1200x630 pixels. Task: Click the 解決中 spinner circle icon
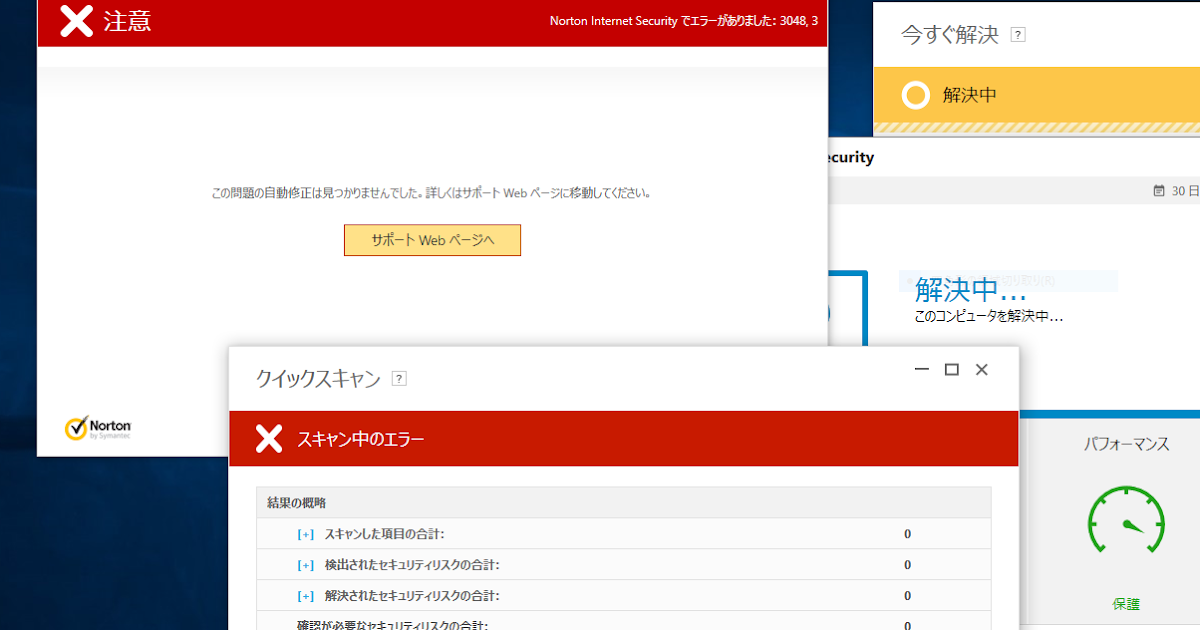916,96
